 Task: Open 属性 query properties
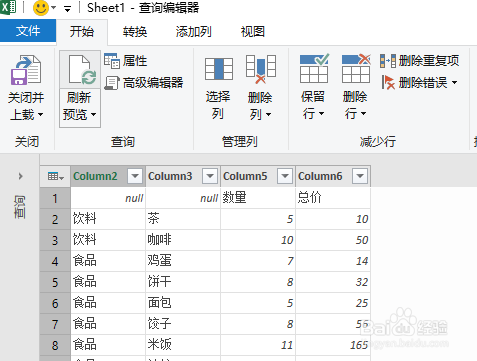point(135,61)
